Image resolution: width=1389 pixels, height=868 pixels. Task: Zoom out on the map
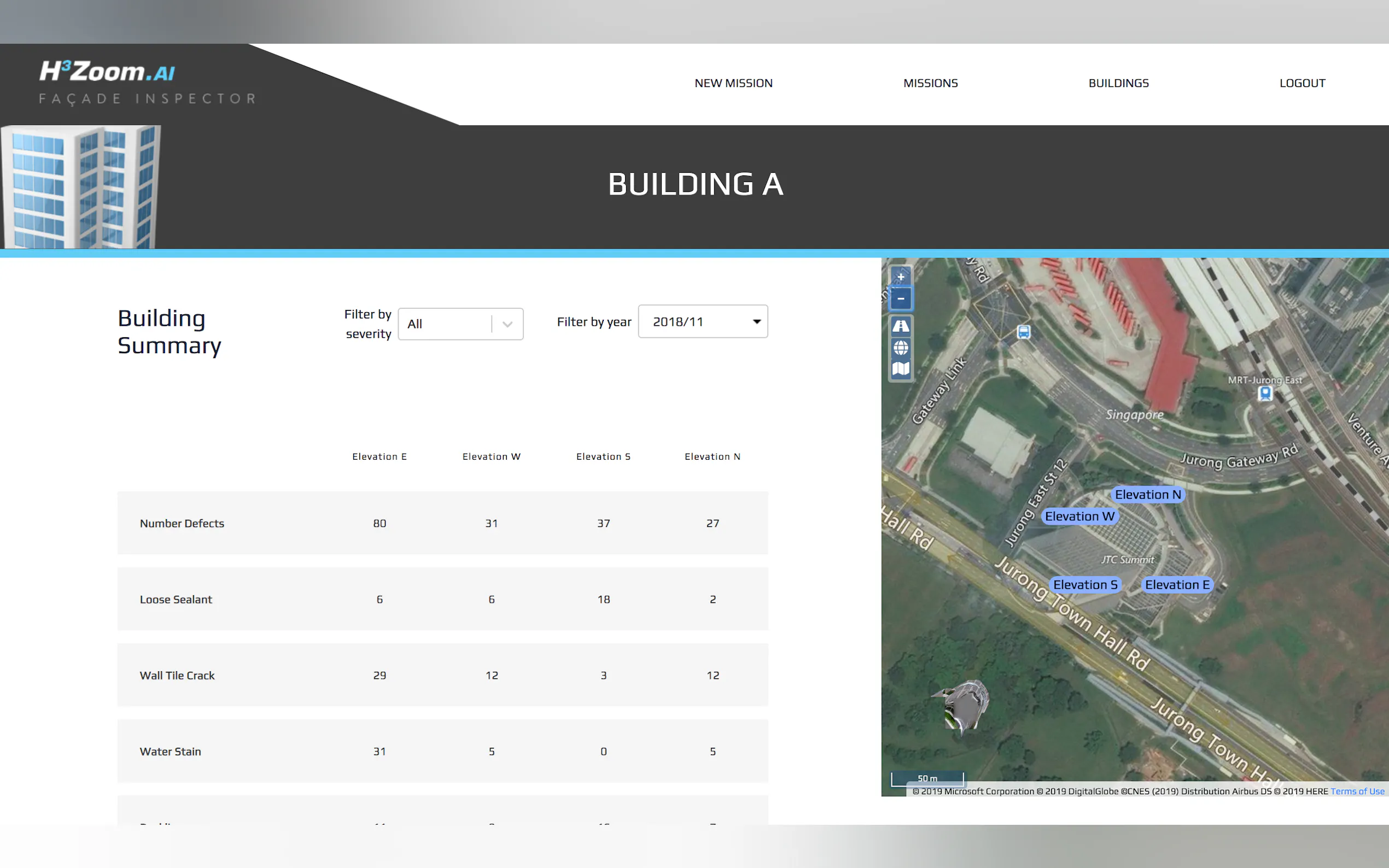tap(900, 298)
